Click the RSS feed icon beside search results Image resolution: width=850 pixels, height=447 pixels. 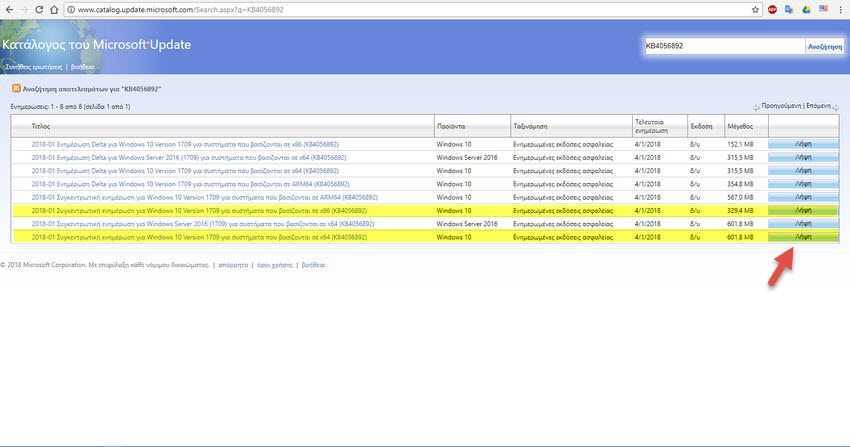16,88
